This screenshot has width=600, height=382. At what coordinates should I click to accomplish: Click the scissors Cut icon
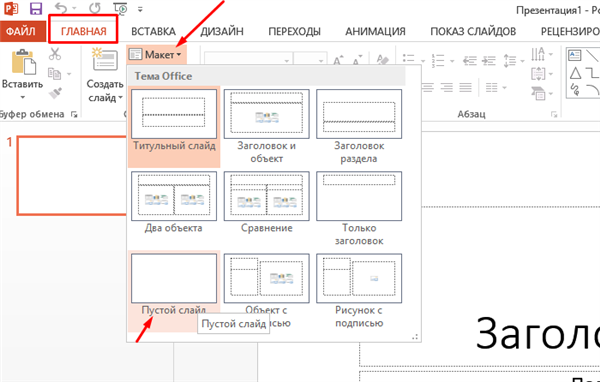55,54
